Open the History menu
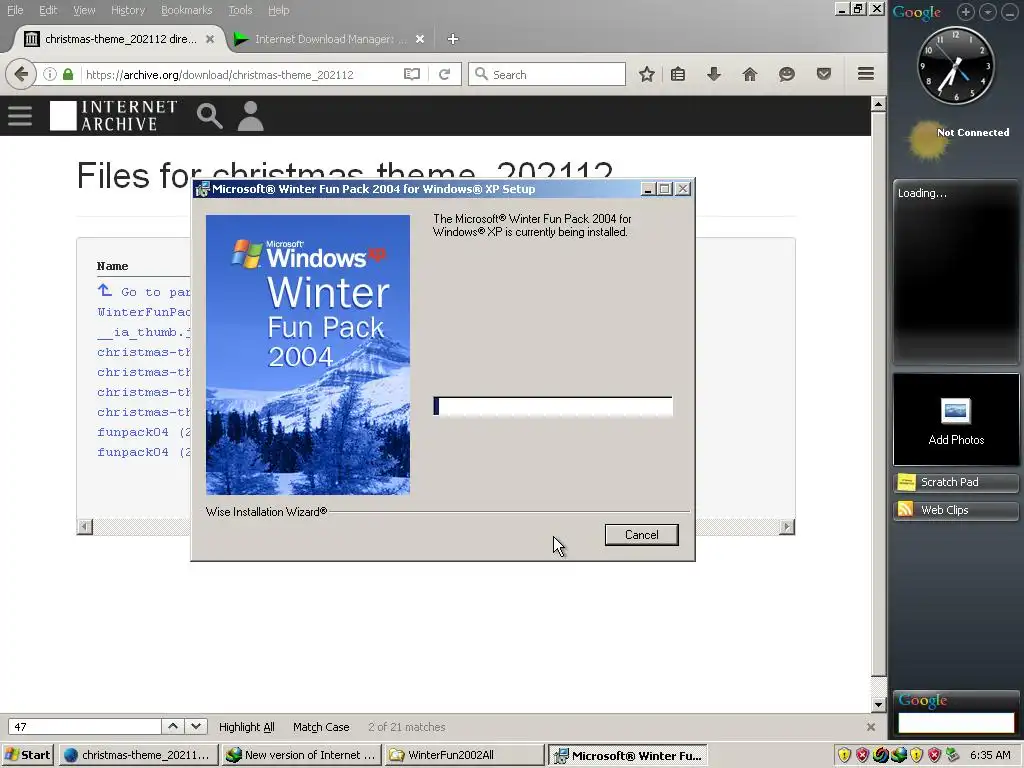The width and height of the screenshot is (1024, 768). tap(128, 10)
